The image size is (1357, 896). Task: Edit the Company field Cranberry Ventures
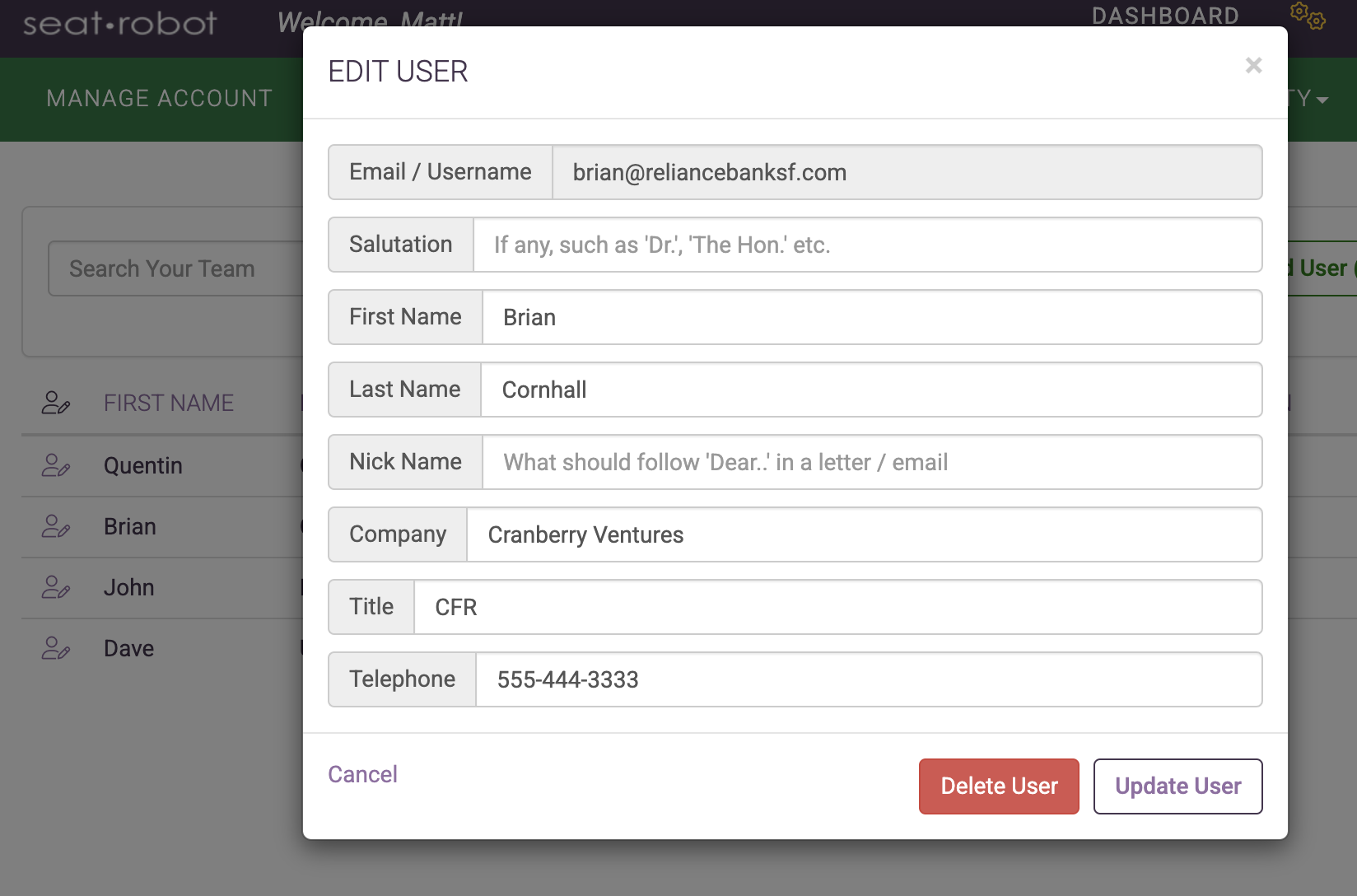pos(865,534)
